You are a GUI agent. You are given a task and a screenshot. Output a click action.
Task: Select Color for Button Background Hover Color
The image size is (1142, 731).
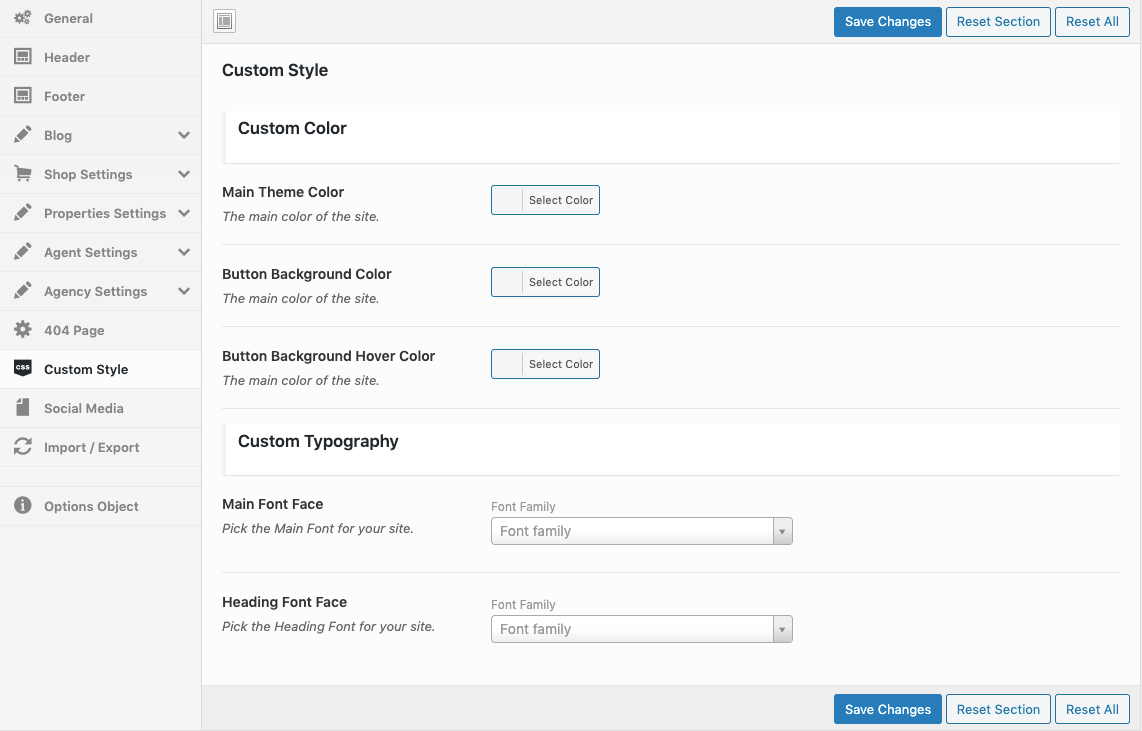[x=545, y=364]
